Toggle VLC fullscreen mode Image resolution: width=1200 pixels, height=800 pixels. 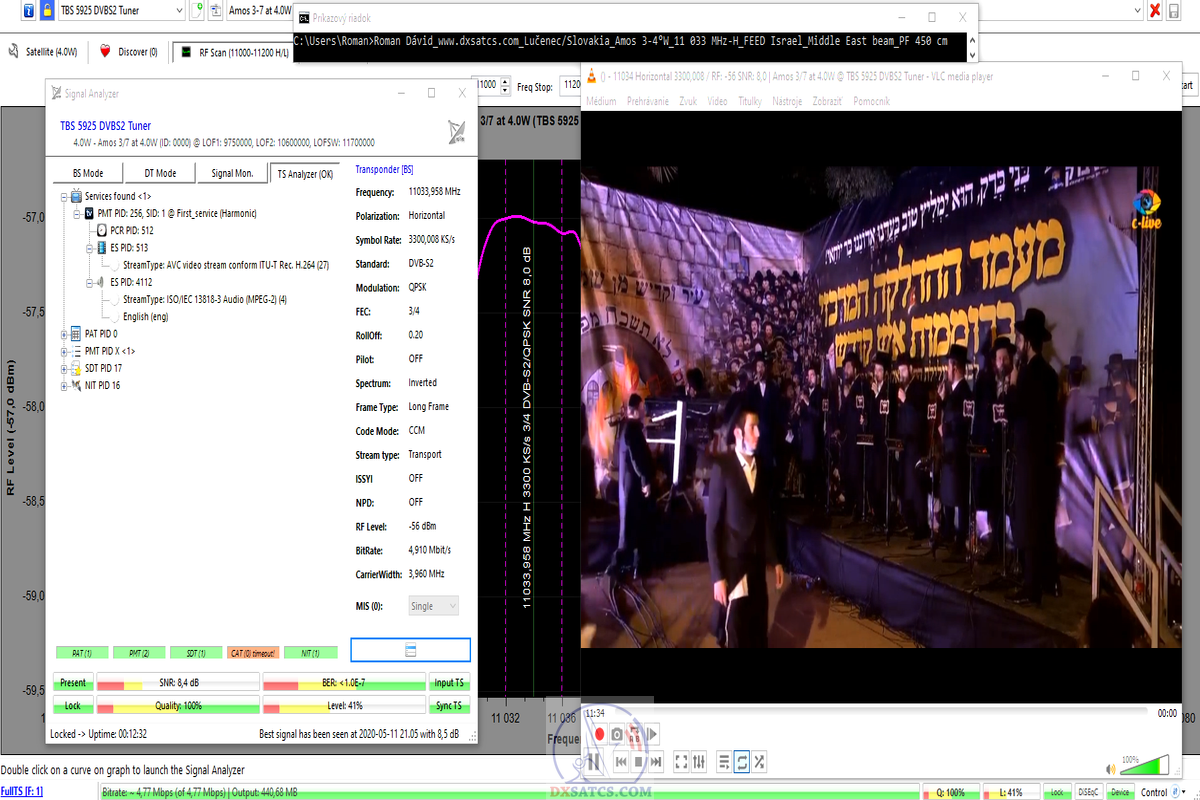[x=681, y=762]
